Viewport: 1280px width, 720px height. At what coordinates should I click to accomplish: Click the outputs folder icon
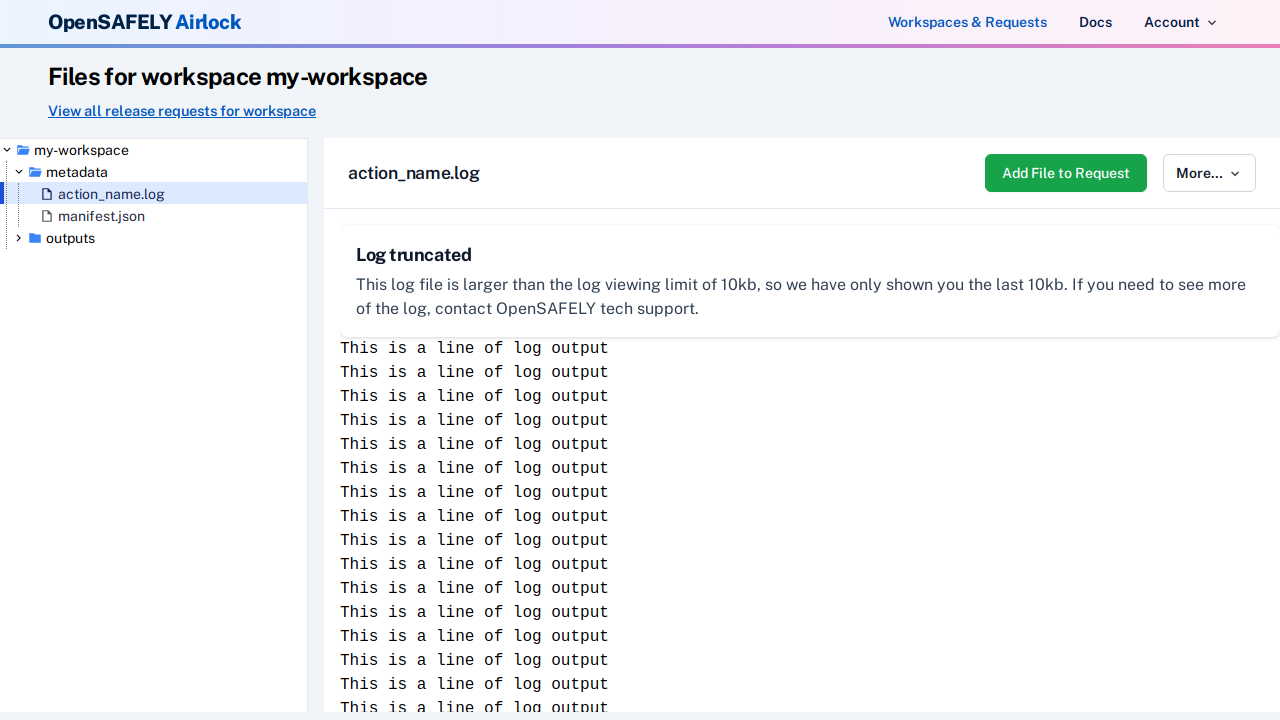coord(35,238)
